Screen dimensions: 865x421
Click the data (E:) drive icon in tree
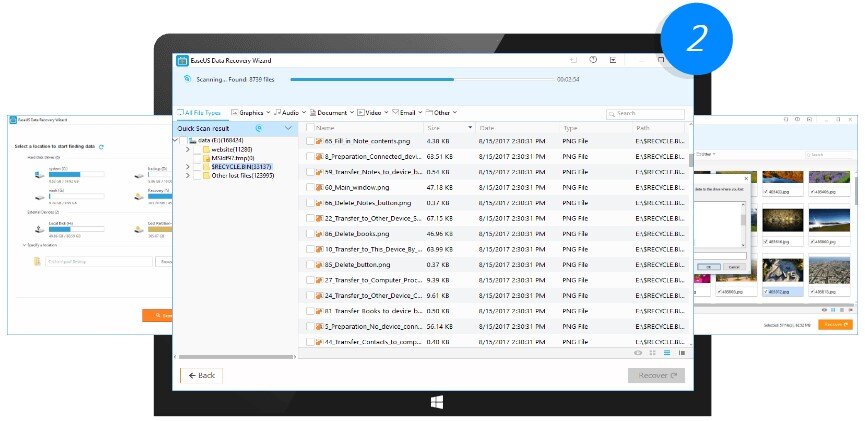pos(193,141)
